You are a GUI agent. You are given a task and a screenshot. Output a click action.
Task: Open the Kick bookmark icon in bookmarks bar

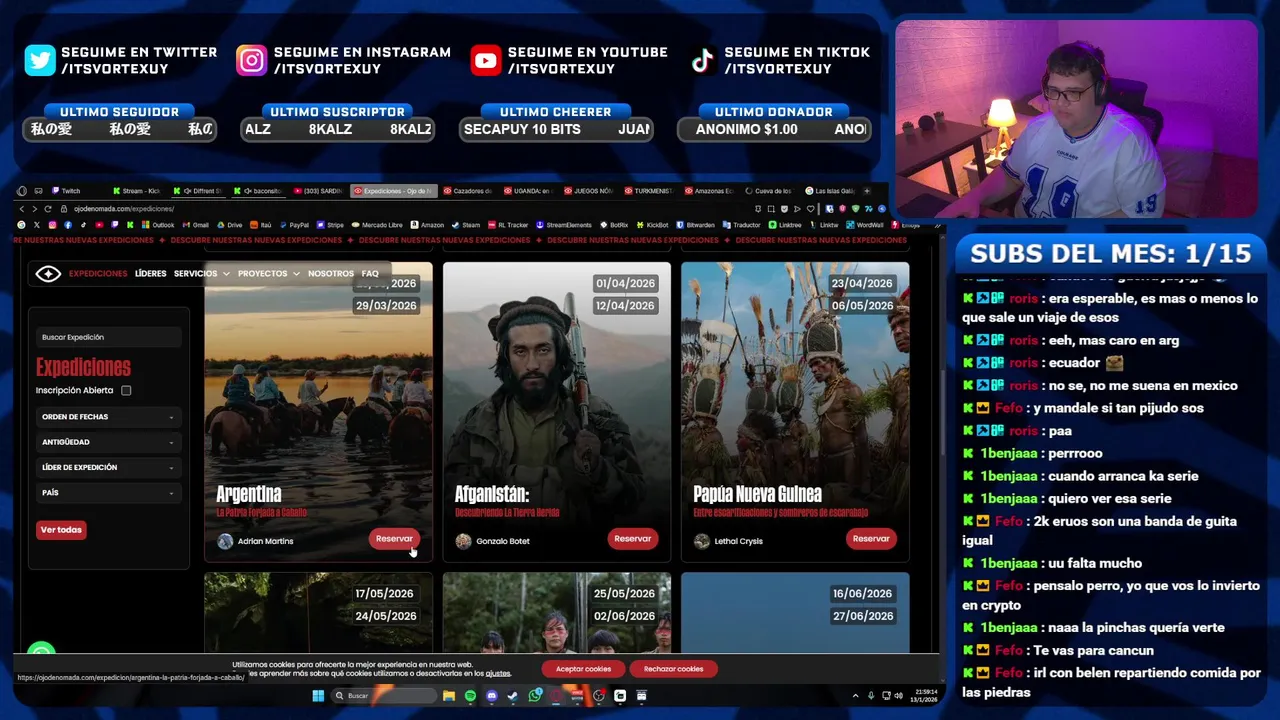pyautogui.click(x=130, y=225)
